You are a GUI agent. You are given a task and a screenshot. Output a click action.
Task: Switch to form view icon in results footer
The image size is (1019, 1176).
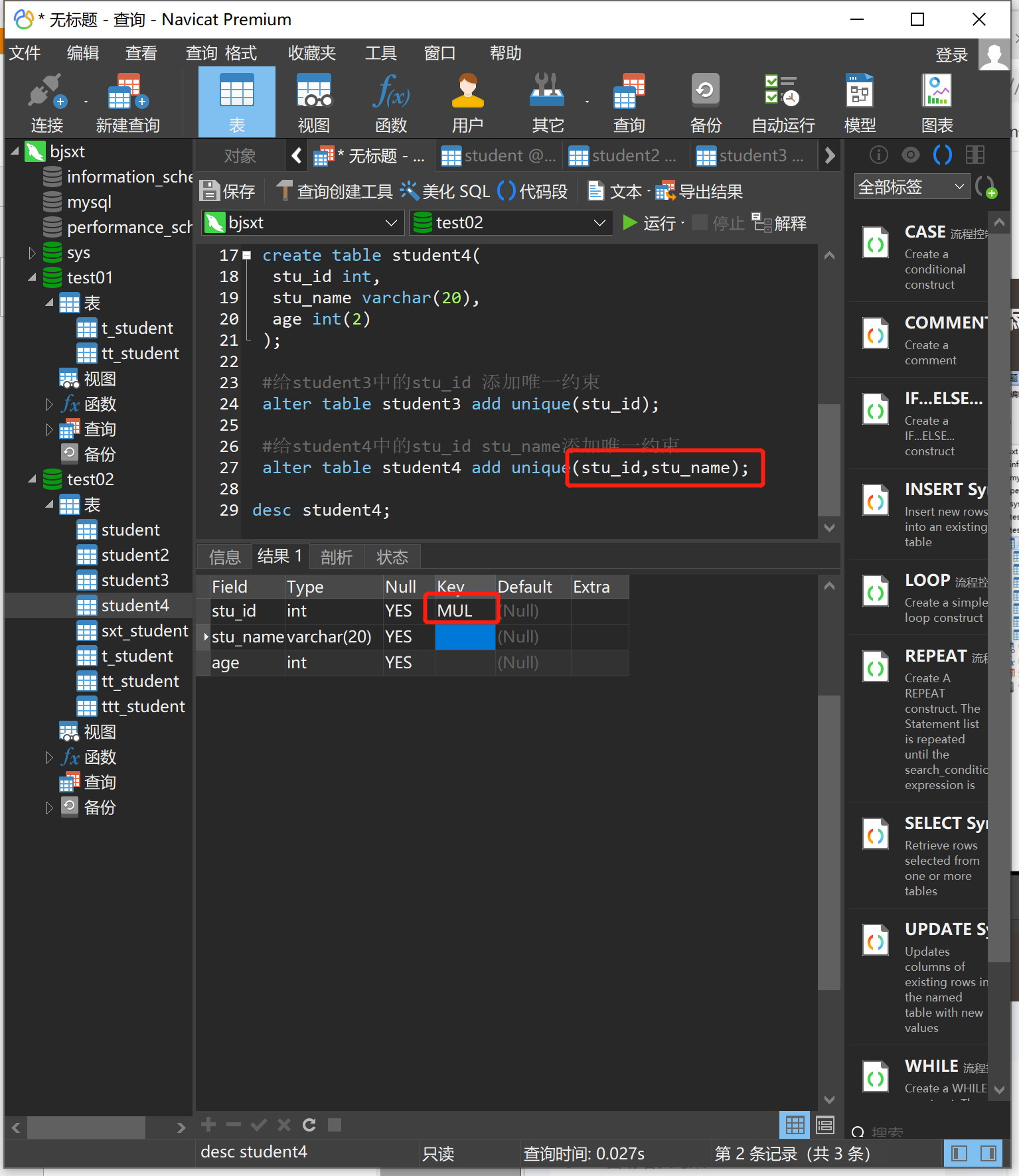tap(824, 1125)
